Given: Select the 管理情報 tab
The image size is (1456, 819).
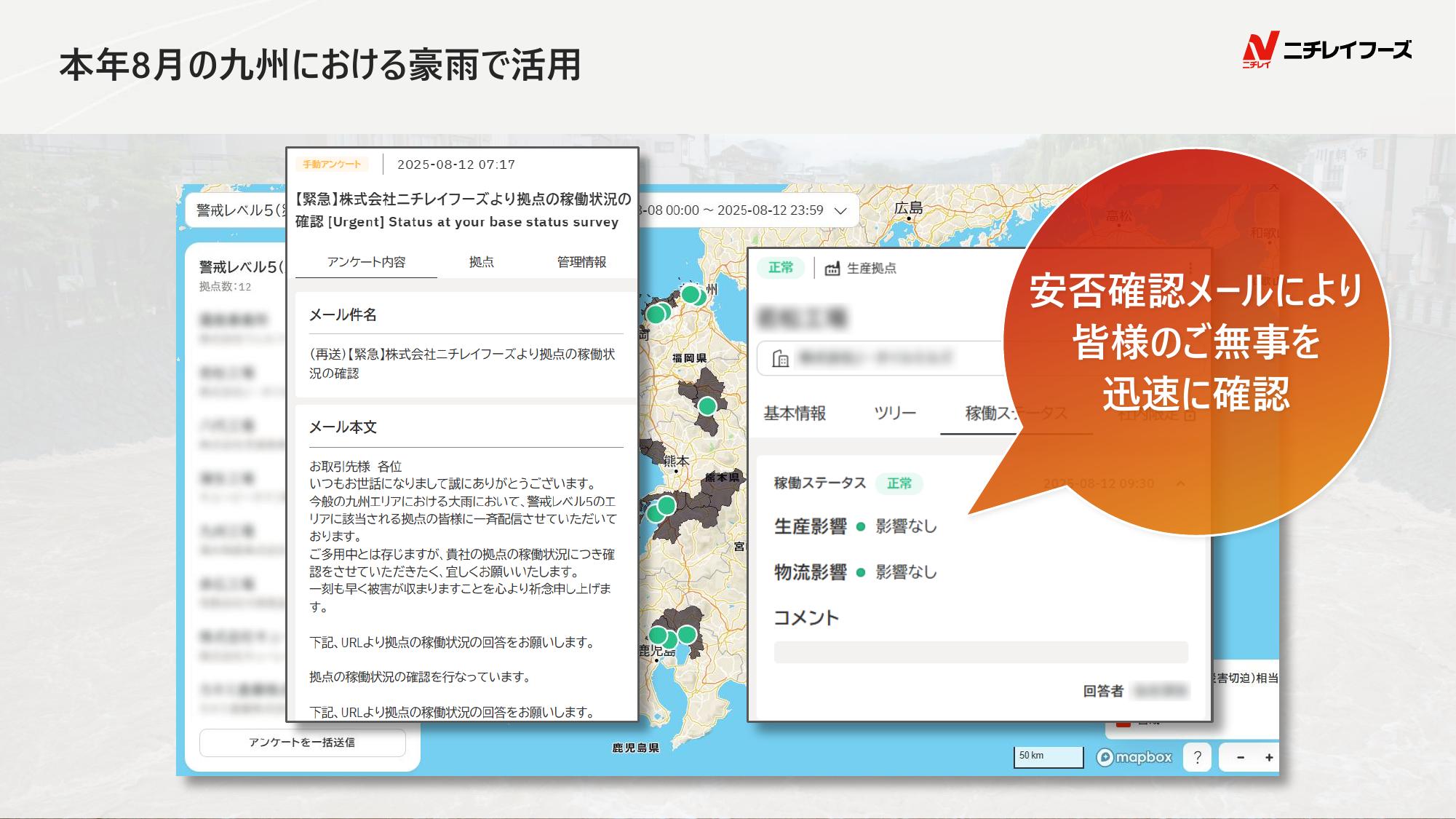Looking at the screenshot, I should click(x=581, y=262).
